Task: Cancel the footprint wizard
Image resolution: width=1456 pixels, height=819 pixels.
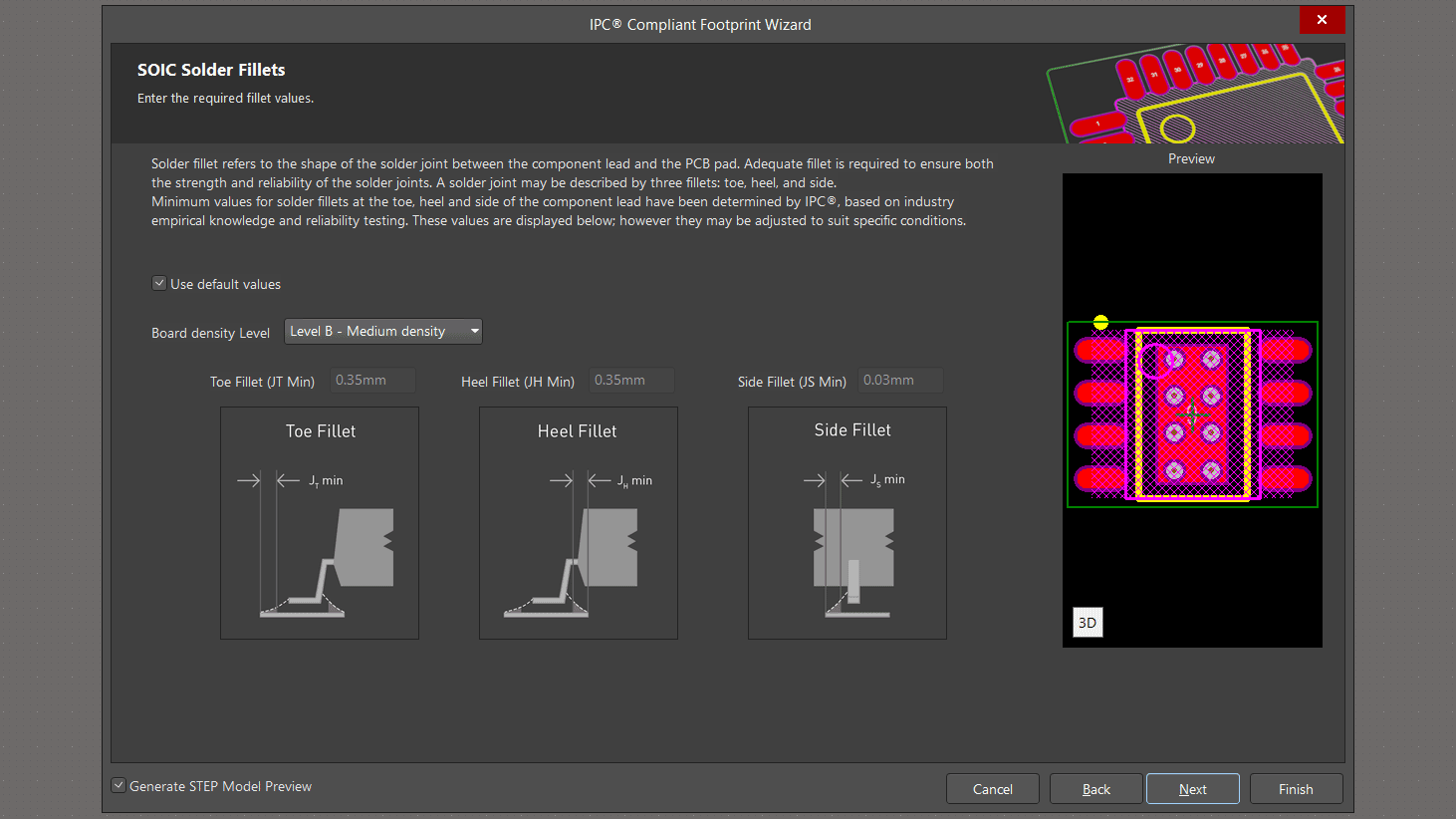Action: tap(993, 789)
